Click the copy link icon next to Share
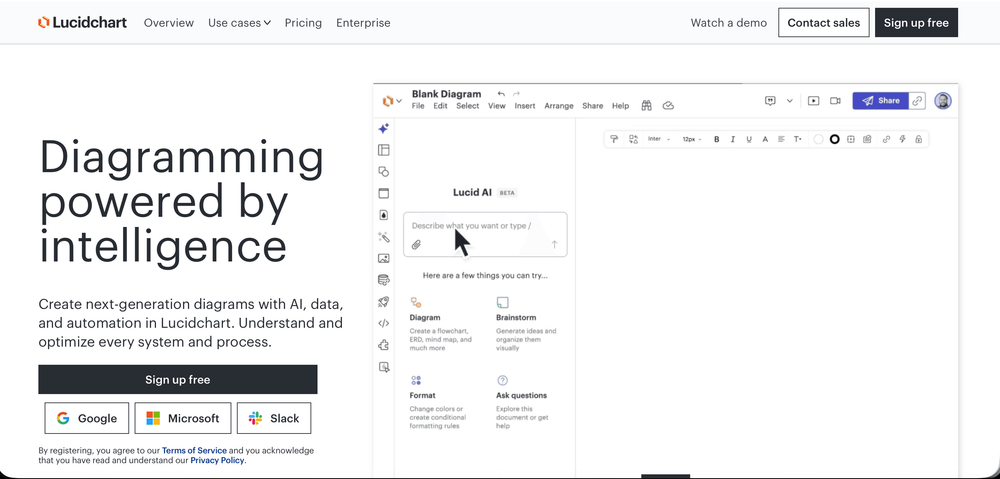The height and width of the screenshot is (479, 1000). tap(917, 101)
